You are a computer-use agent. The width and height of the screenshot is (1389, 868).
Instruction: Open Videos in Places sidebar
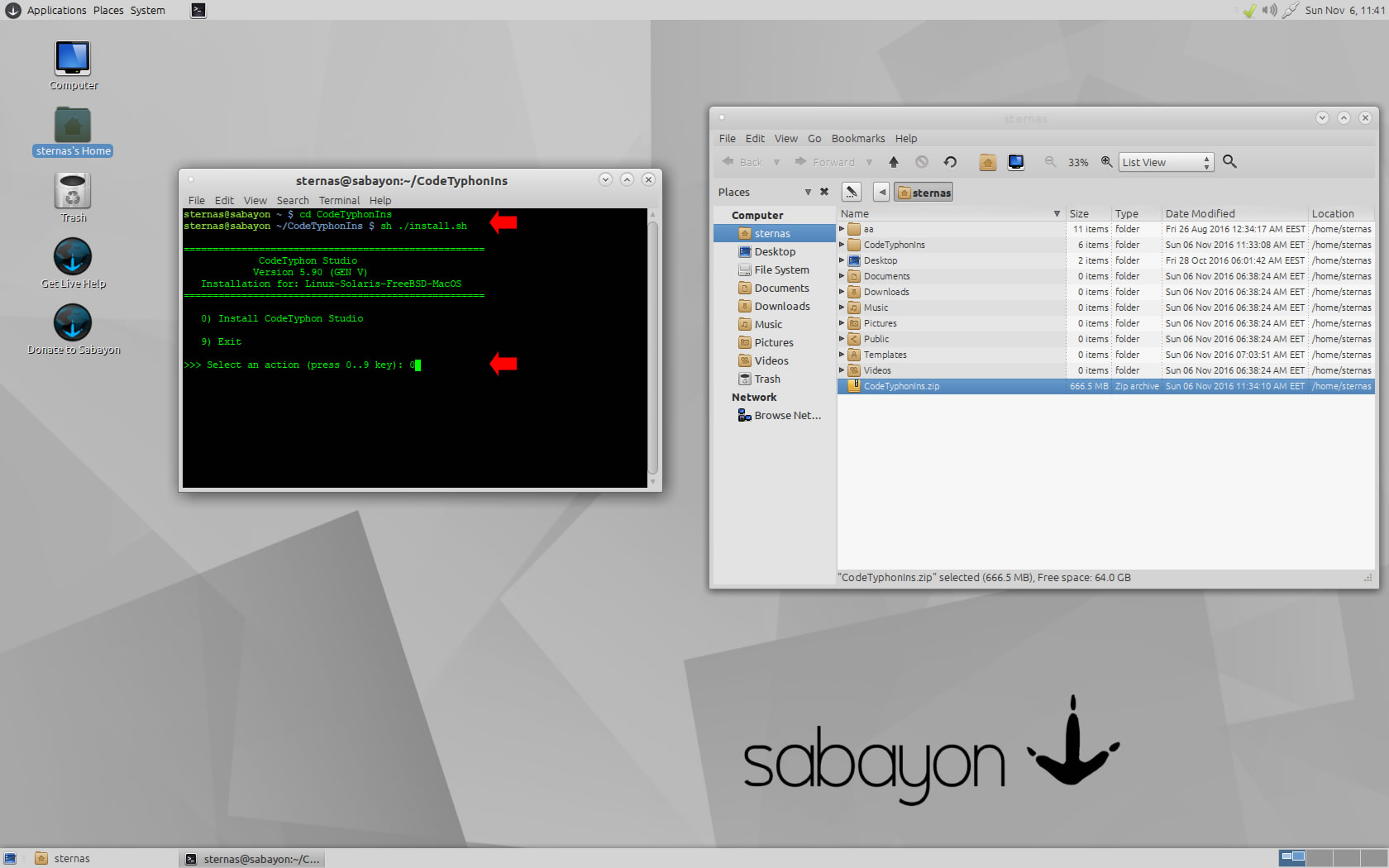(x=763, y=360)
